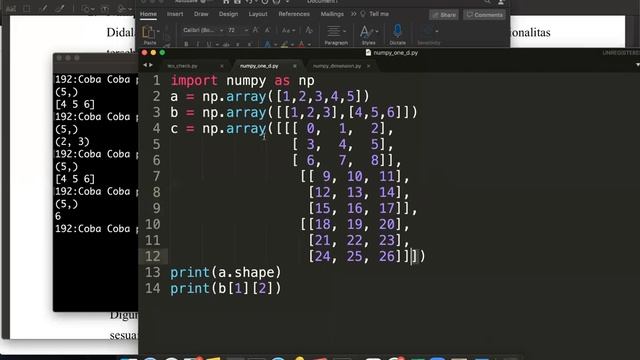The width and height of the screenshot is (640, 360).
Task: Click the 'import' keyword on line 1
Action: (x=194, y=80)
